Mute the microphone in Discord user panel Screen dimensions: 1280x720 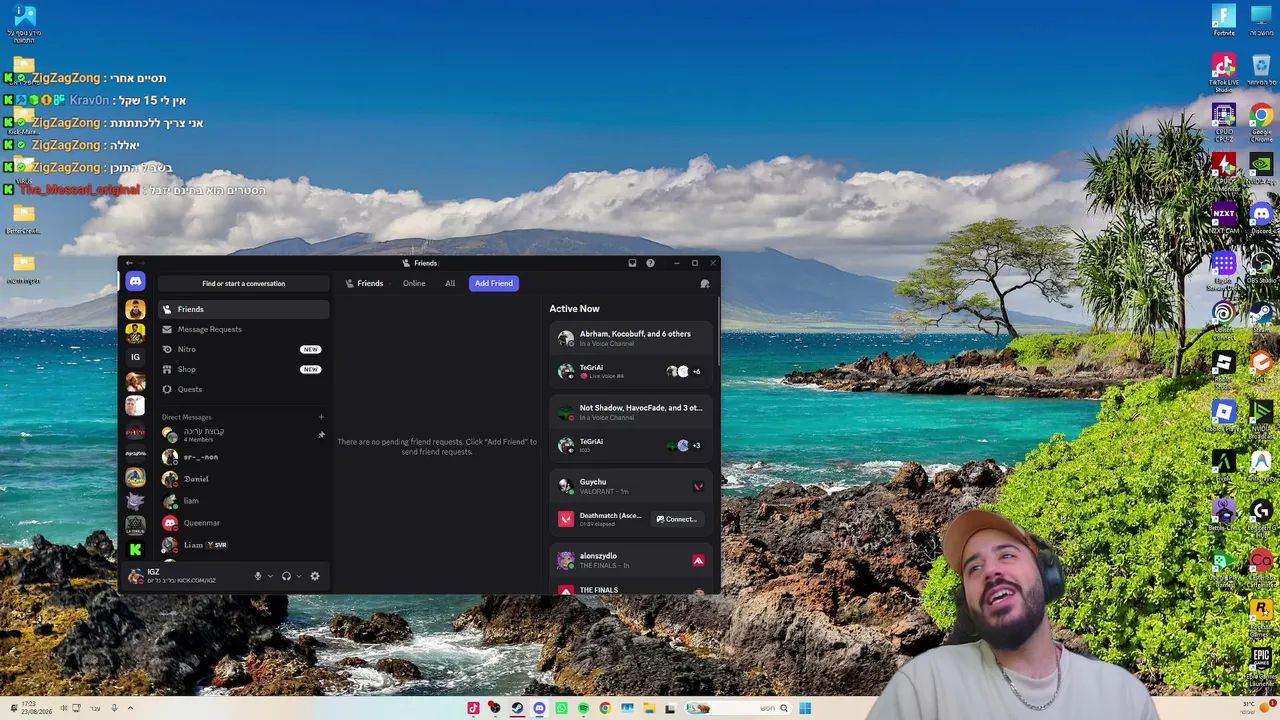(258, 576)
